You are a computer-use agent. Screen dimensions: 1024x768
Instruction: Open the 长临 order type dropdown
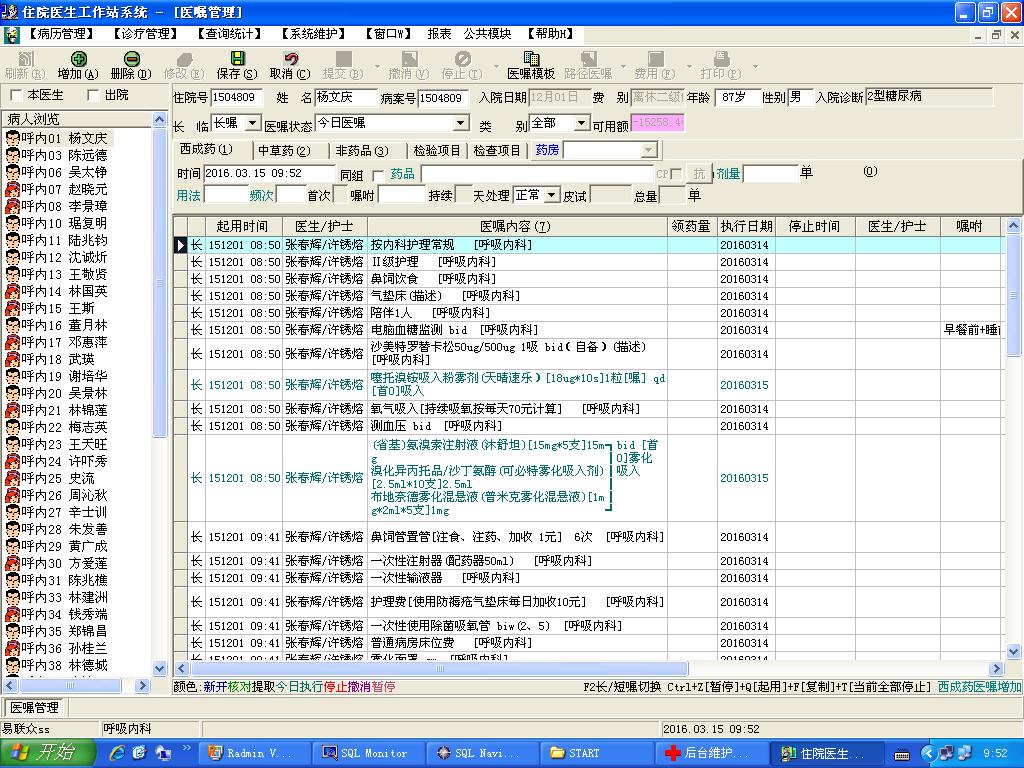[x=254, y=123]
